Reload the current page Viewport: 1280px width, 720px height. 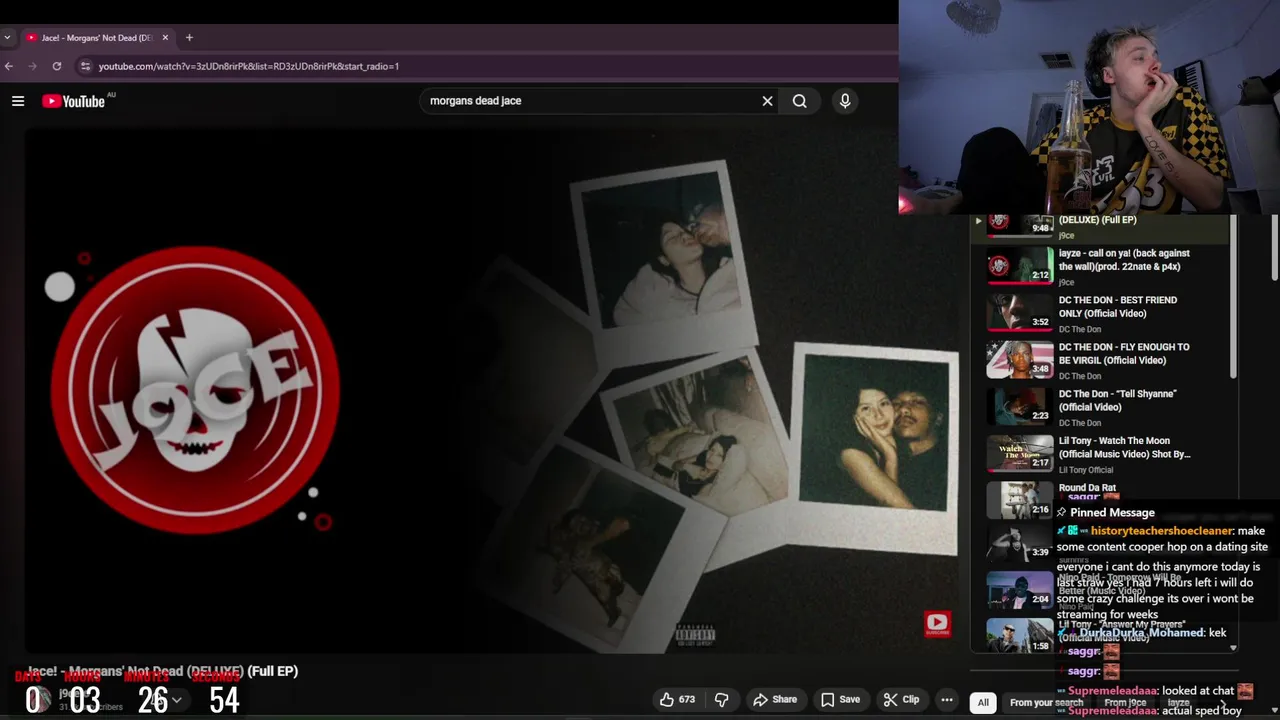click(57, 66)
